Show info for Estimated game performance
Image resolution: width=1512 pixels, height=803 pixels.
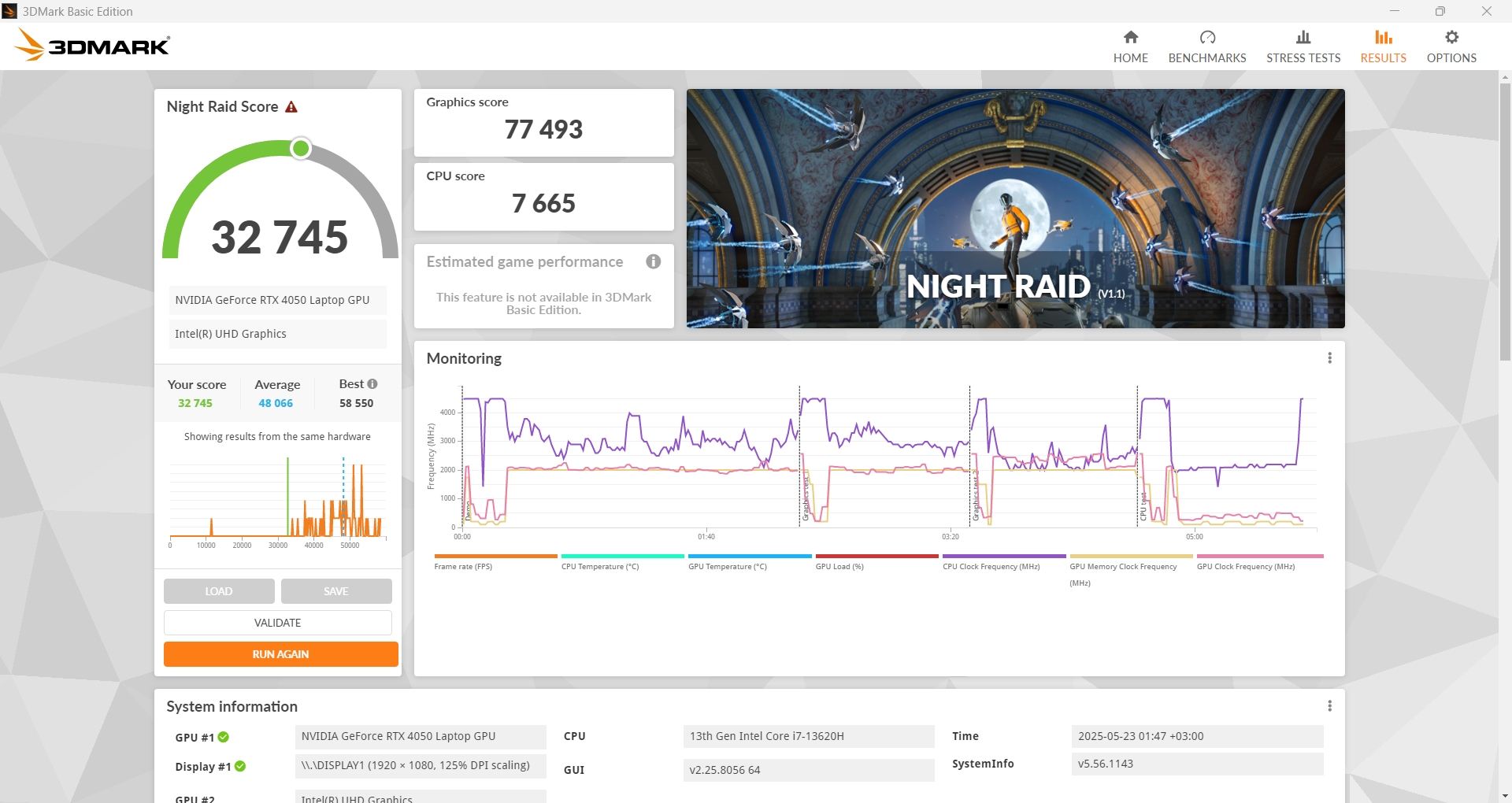click(x=654, y=261)
